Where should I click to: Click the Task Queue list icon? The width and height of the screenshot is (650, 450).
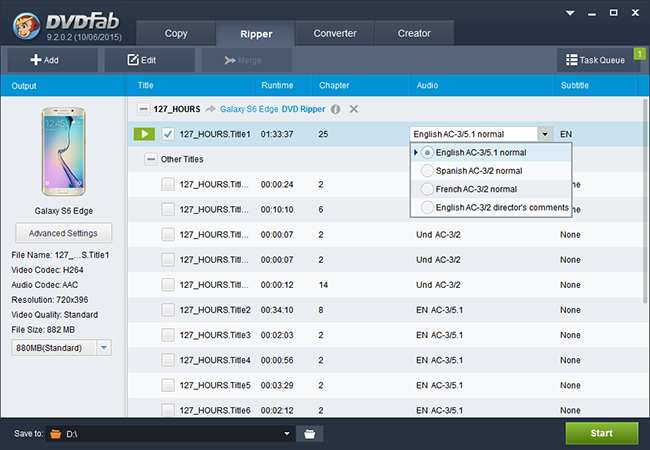[572, 60]
